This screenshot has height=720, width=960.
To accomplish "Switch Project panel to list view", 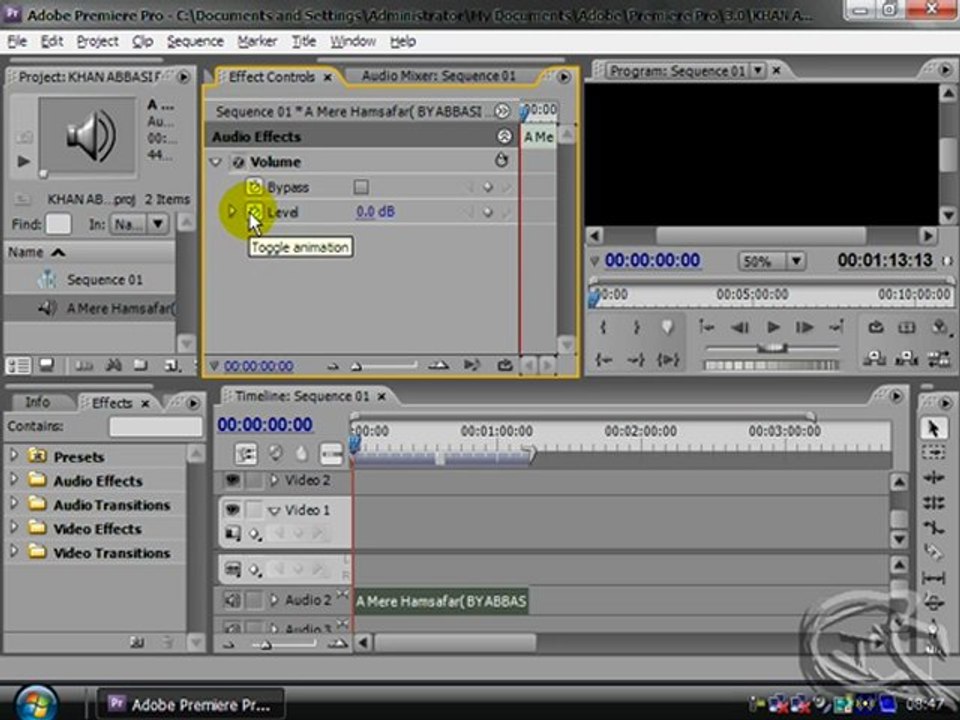I will [18, 366].
